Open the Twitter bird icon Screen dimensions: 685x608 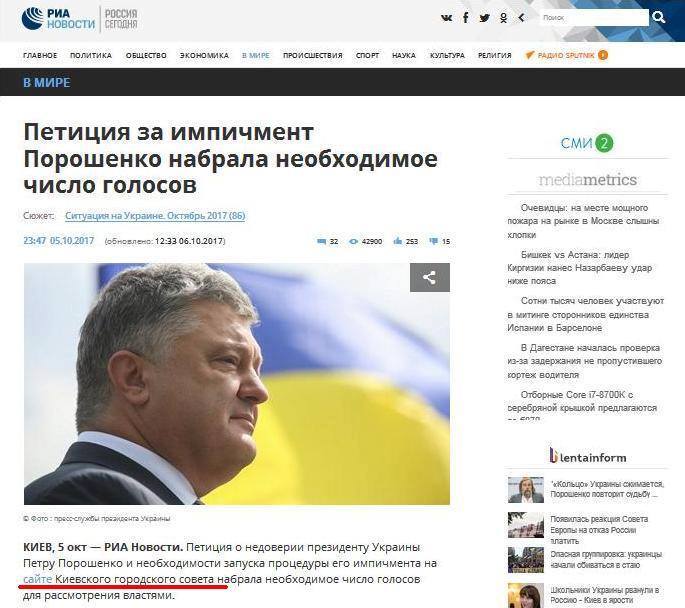(484, 18)
